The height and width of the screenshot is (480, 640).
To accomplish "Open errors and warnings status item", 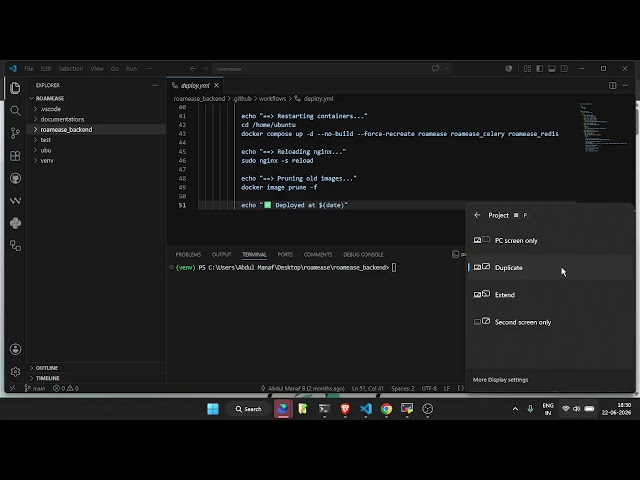I will point(66,388).
